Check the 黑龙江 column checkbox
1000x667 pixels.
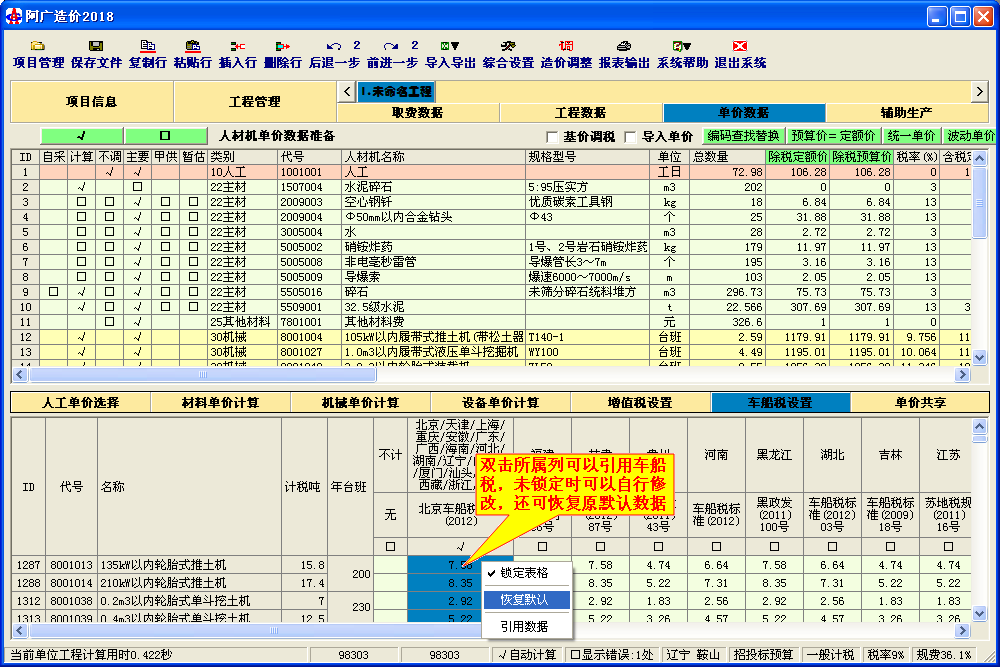(x=774, y=546)
